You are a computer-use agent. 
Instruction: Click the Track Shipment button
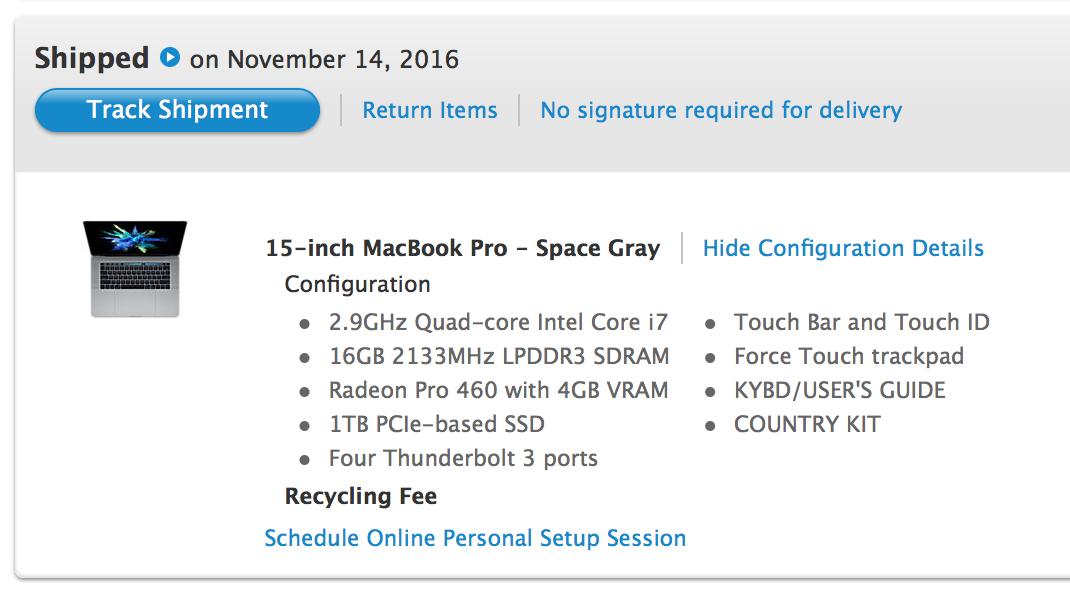tap(177, 110)
